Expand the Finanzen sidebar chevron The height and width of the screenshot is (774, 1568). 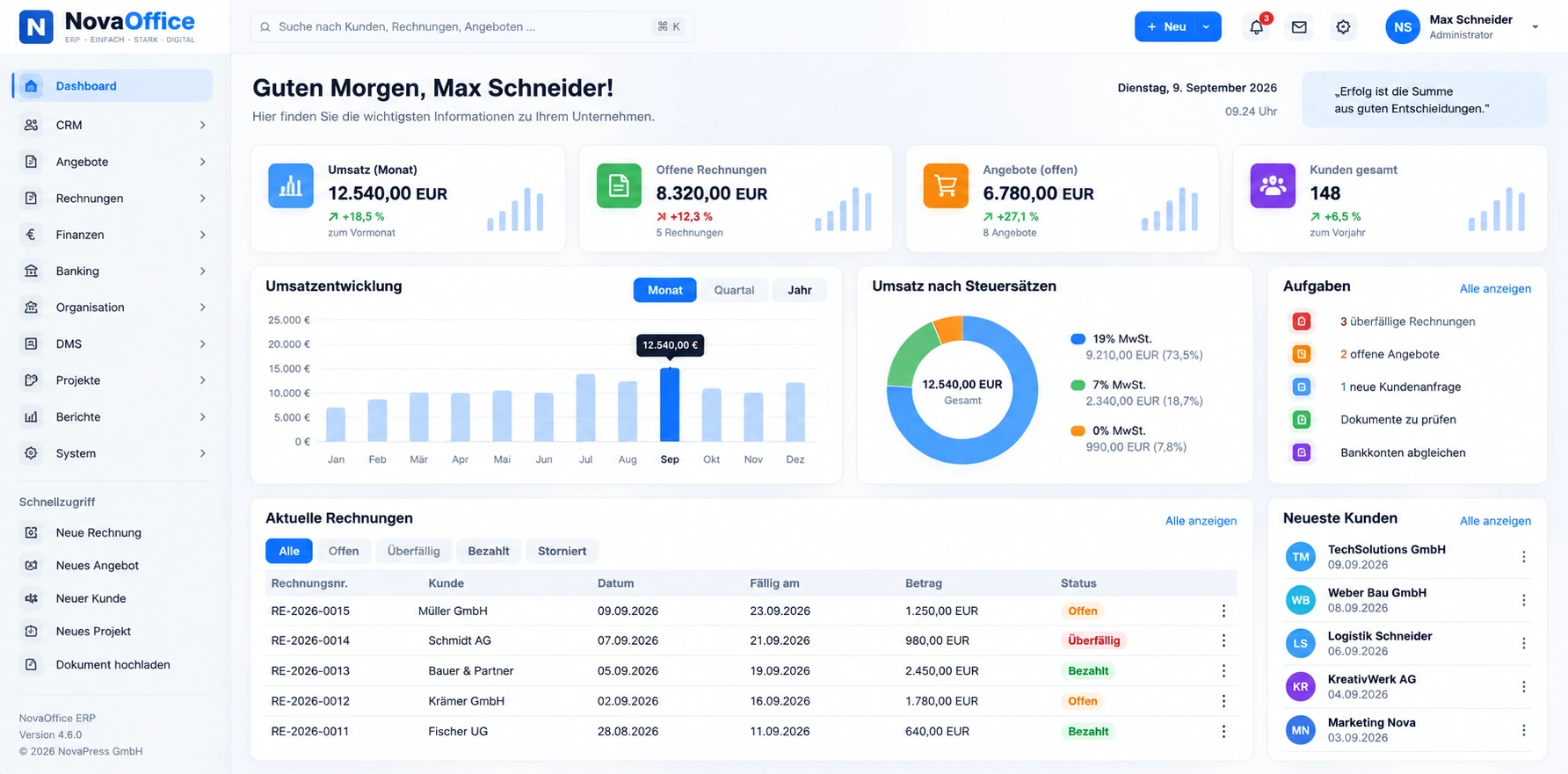(x=203, y=235)
